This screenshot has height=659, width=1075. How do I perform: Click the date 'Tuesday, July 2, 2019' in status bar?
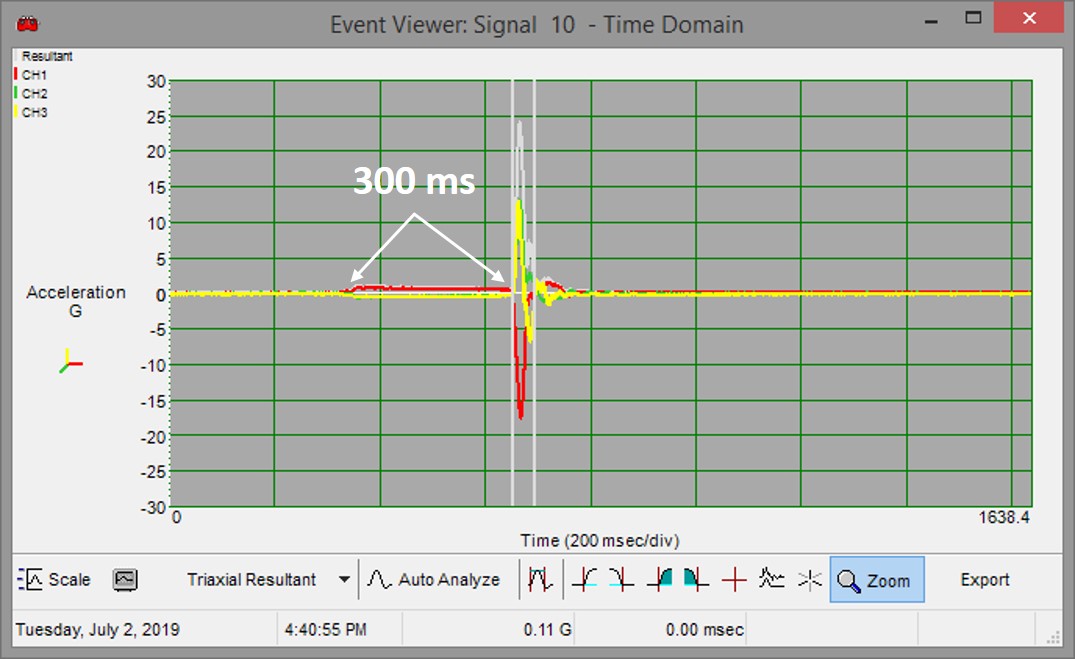tap(97, 630)
